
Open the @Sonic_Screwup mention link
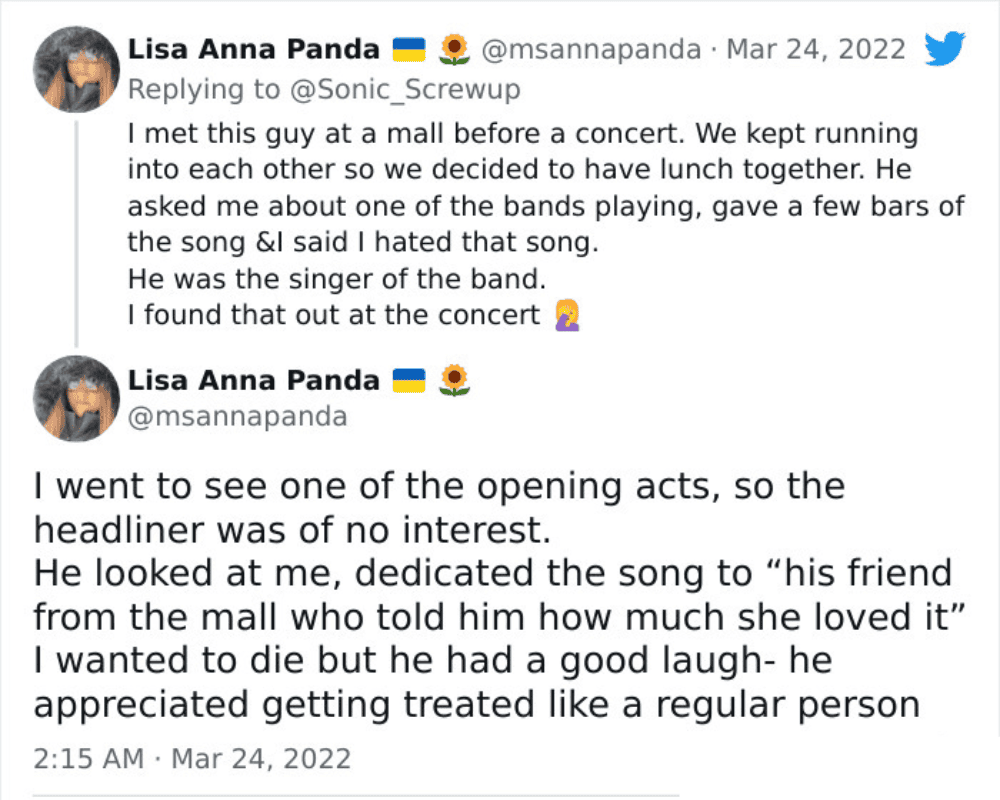[x=405, y=89]
